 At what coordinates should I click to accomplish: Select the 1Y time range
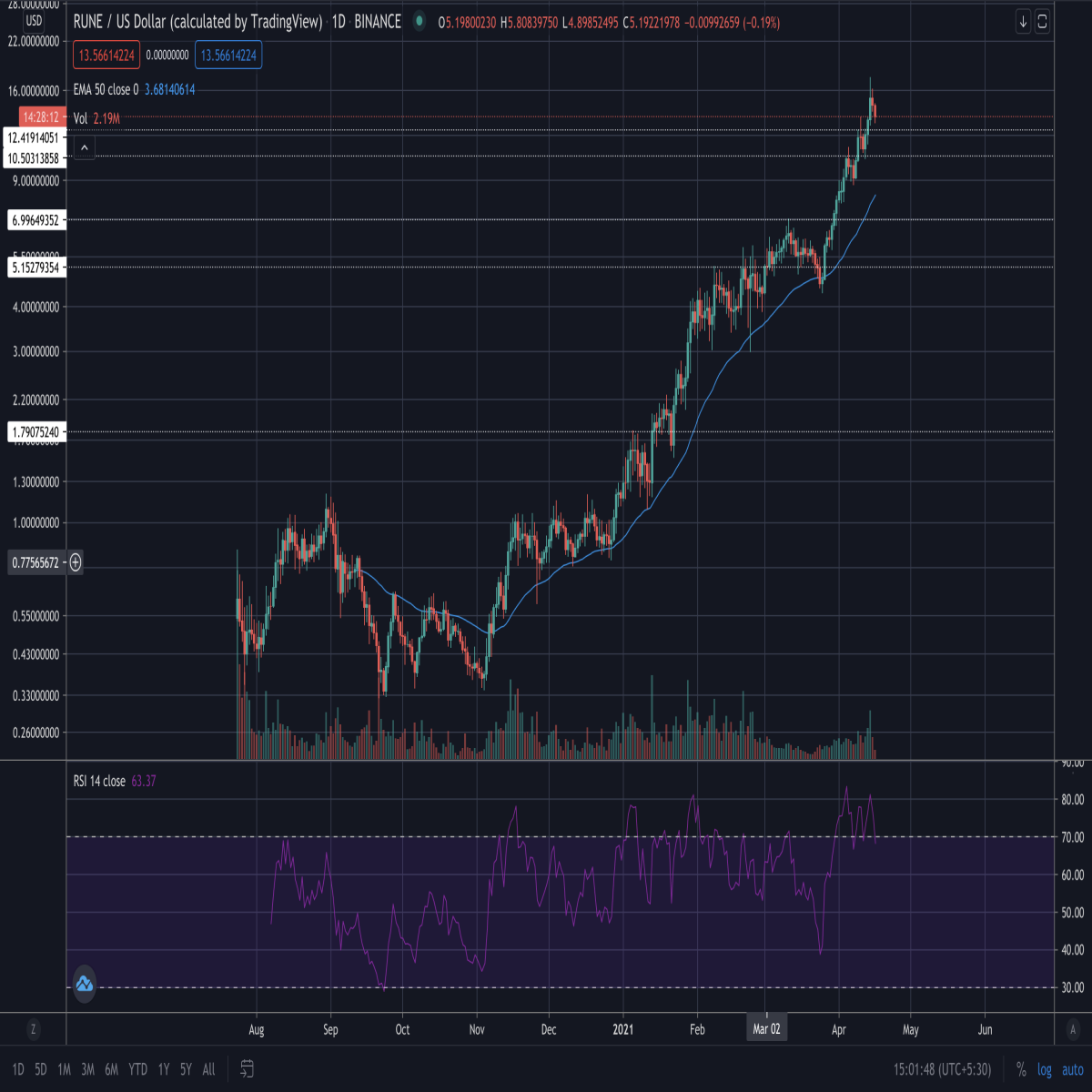(164, 1069)
